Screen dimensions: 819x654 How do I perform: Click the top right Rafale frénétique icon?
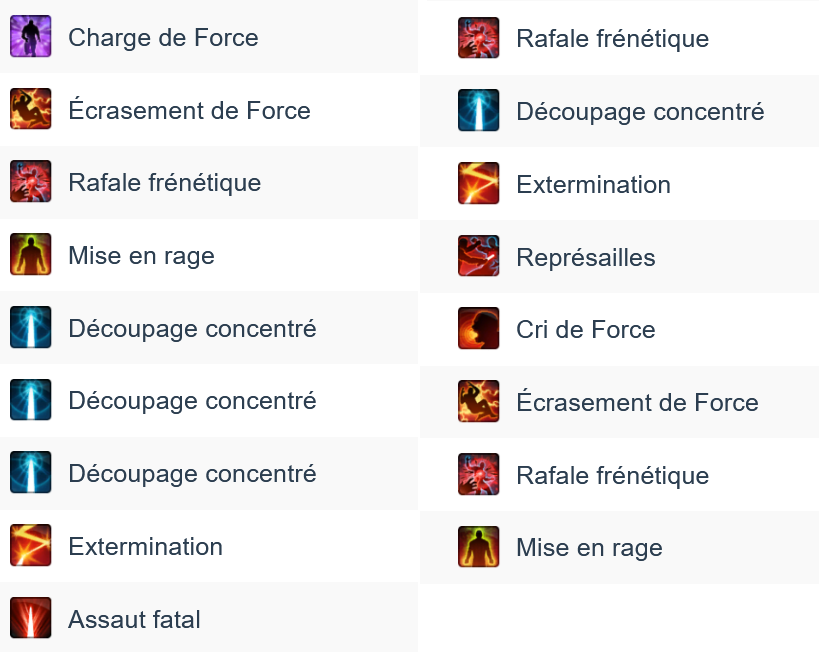point(478,38)
